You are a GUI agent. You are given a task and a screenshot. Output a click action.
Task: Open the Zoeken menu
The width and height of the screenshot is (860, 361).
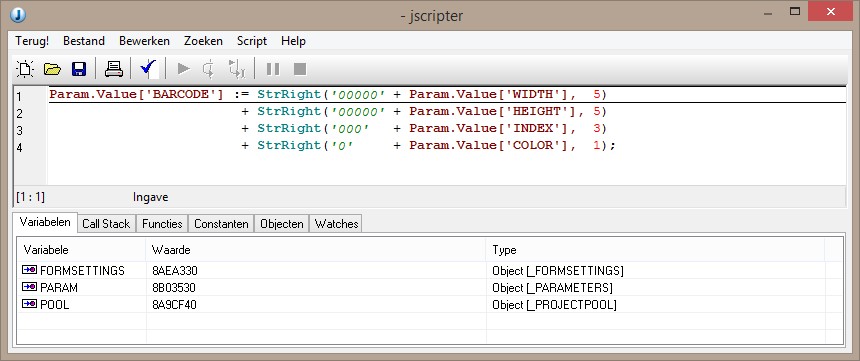pyautogui.click(x=203, y=41)
